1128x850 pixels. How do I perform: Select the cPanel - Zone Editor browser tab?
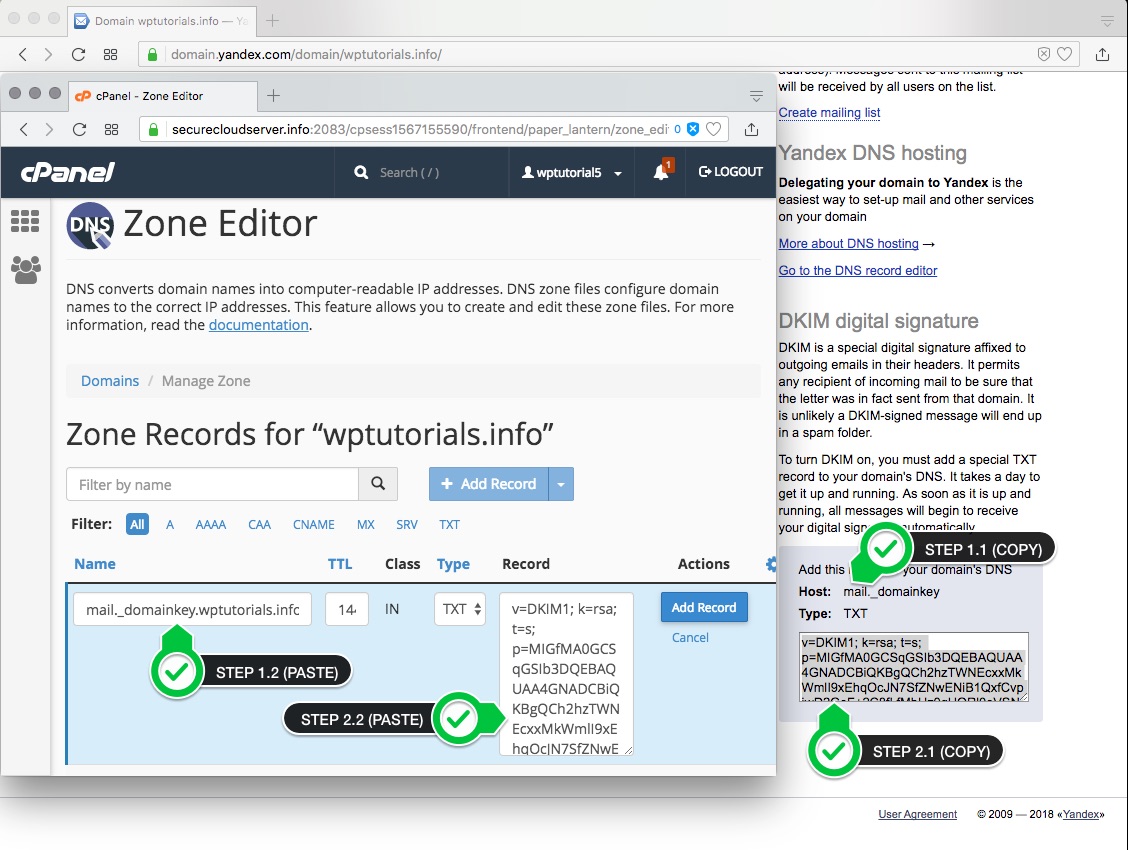coord(162,96)
